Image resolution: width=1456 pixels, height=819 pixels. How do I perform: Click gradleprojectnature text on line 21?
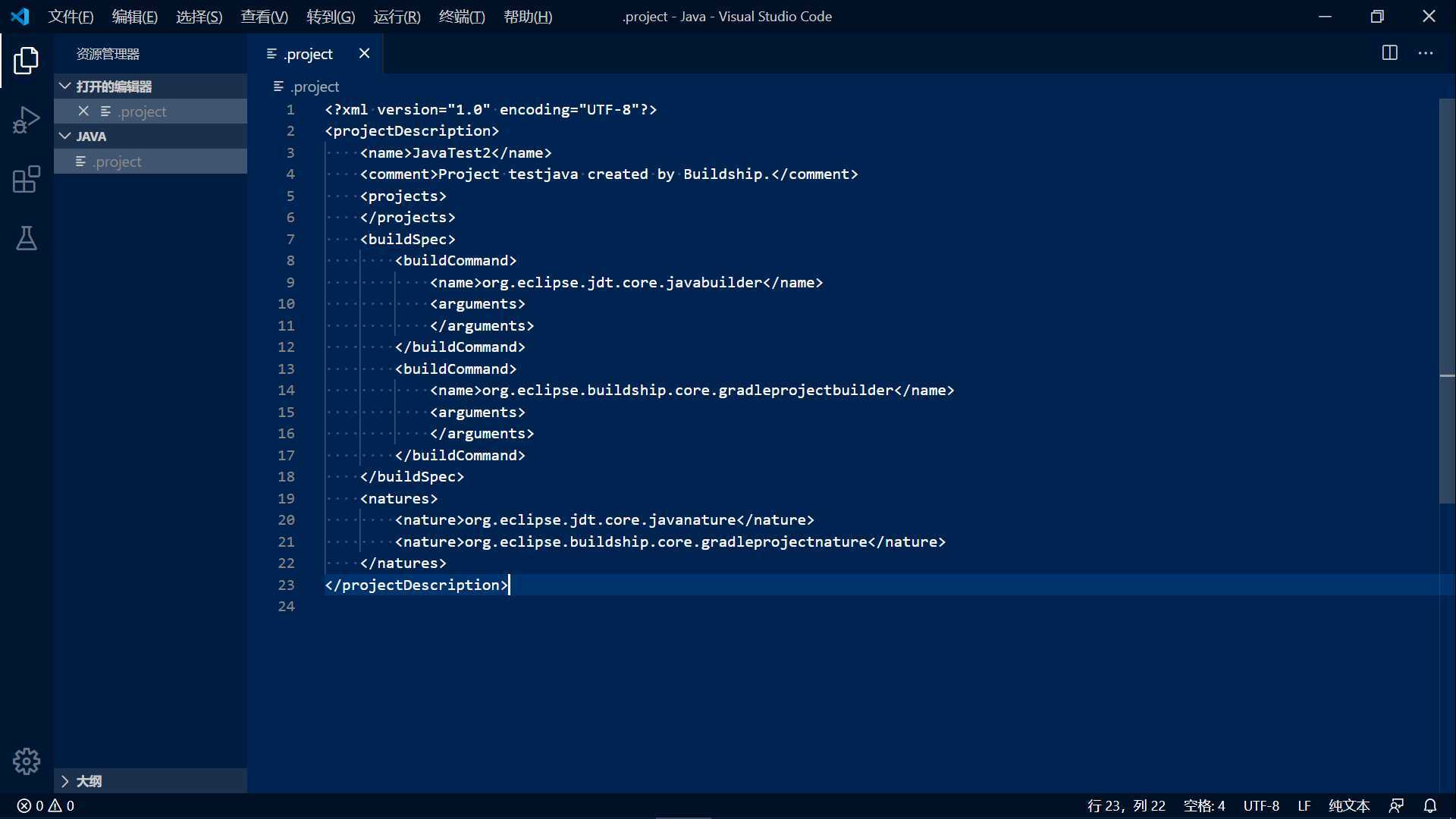coord(784,542)
